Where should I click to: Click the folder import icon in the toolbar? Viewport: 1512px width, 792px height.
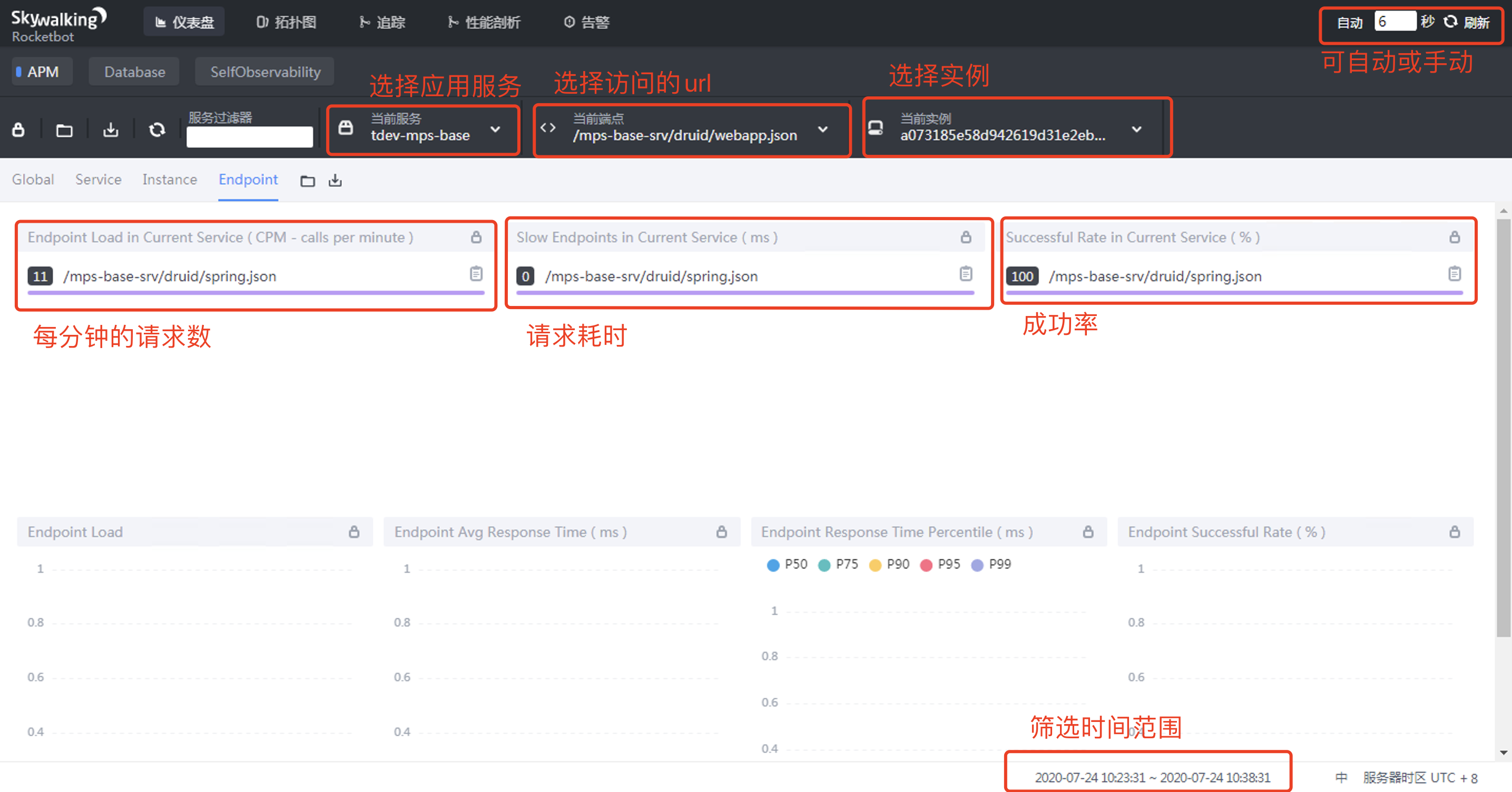click(64, 130)
